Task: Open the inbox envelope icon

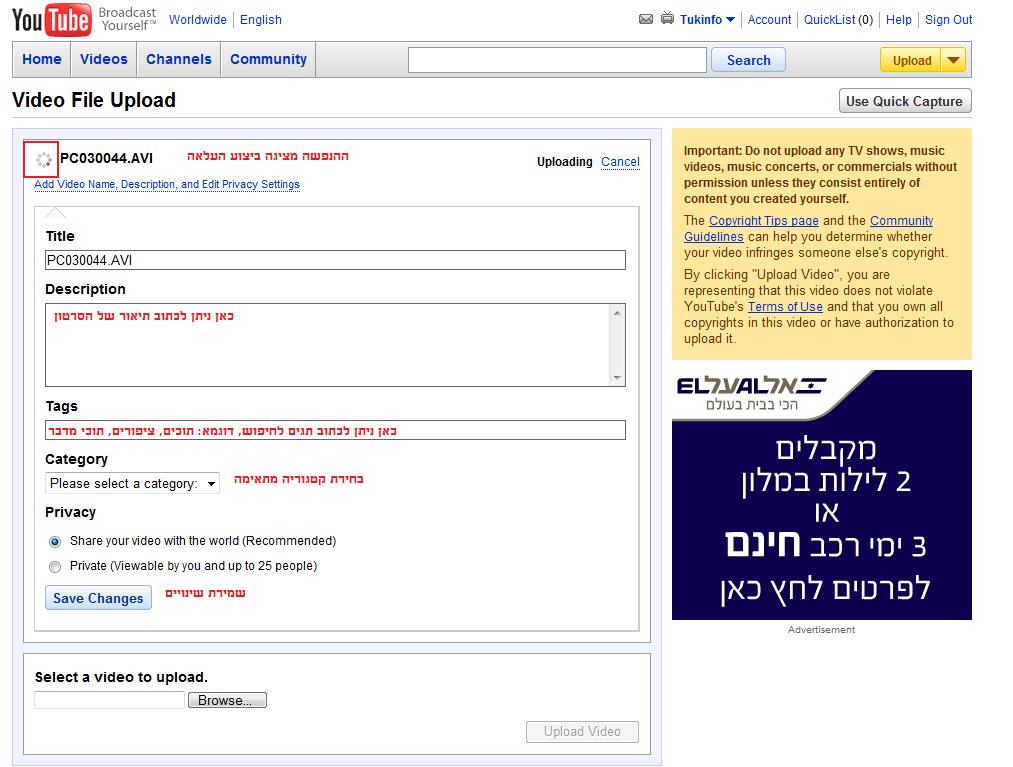Action: click(x=646, y=19)
